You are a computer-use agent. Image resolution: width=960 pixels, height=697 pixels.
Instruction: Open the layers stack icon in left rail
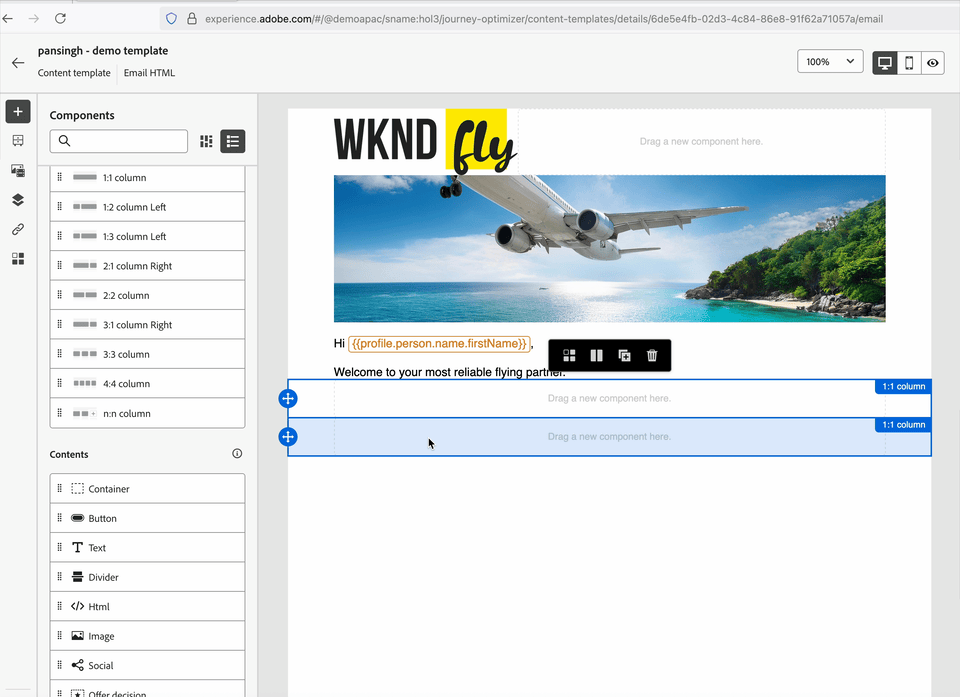[18, 200]
